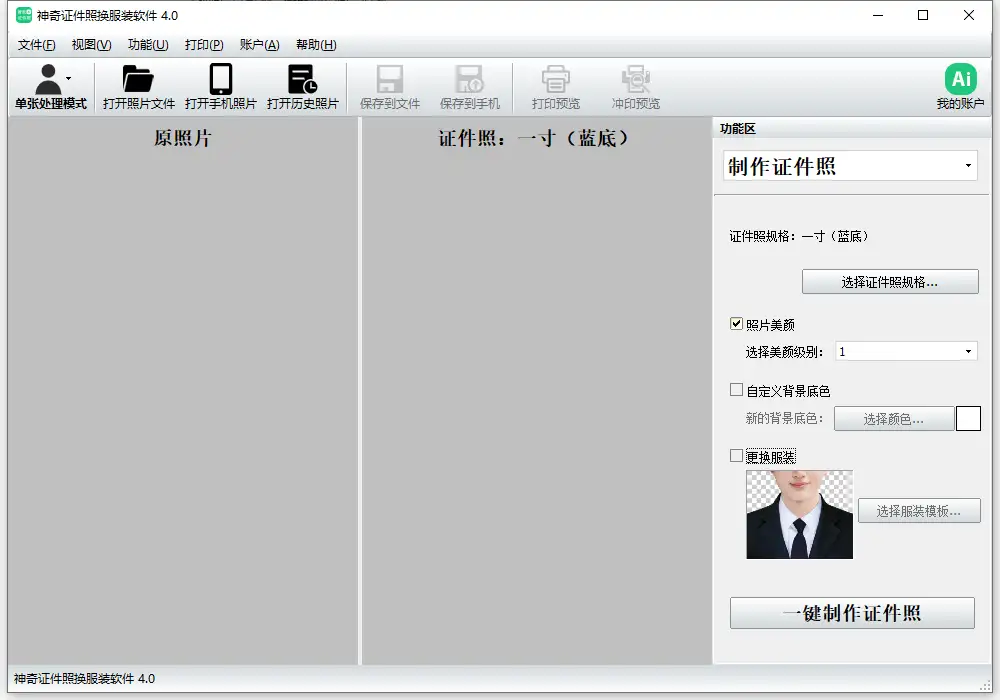
Task: Enable custom background color checkbox
Action: click(x=737, y=390)
